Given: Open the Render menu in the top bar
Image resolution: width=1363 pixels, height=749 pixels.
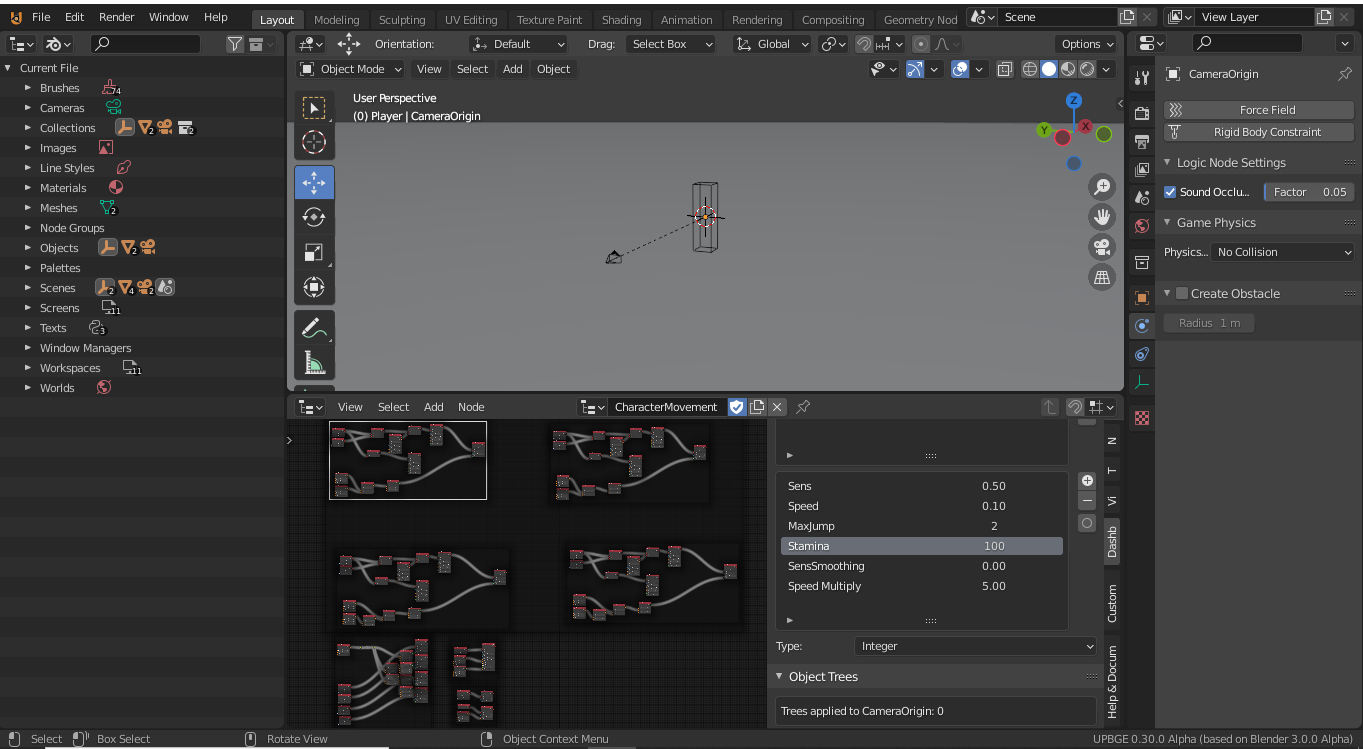Looking at the screenshot, I should pyautogui.click(x=117, y=16).
